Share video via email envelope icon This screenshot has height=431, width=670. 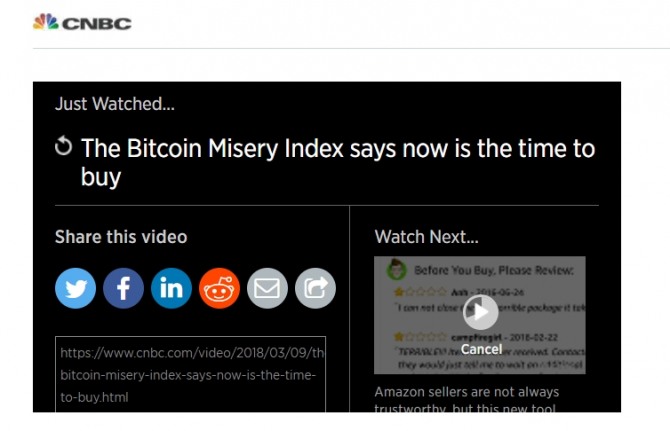tap(267, 289)
